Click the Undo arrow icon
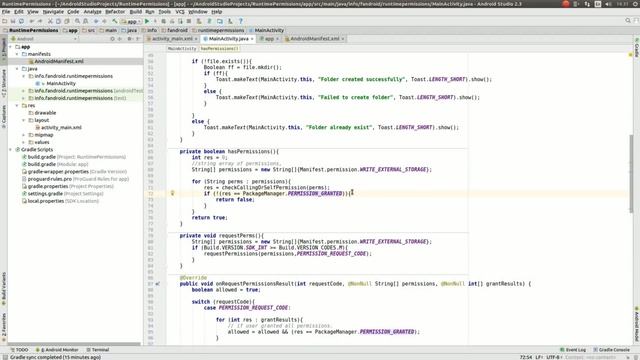640x360 pixels. click(32, 21)
